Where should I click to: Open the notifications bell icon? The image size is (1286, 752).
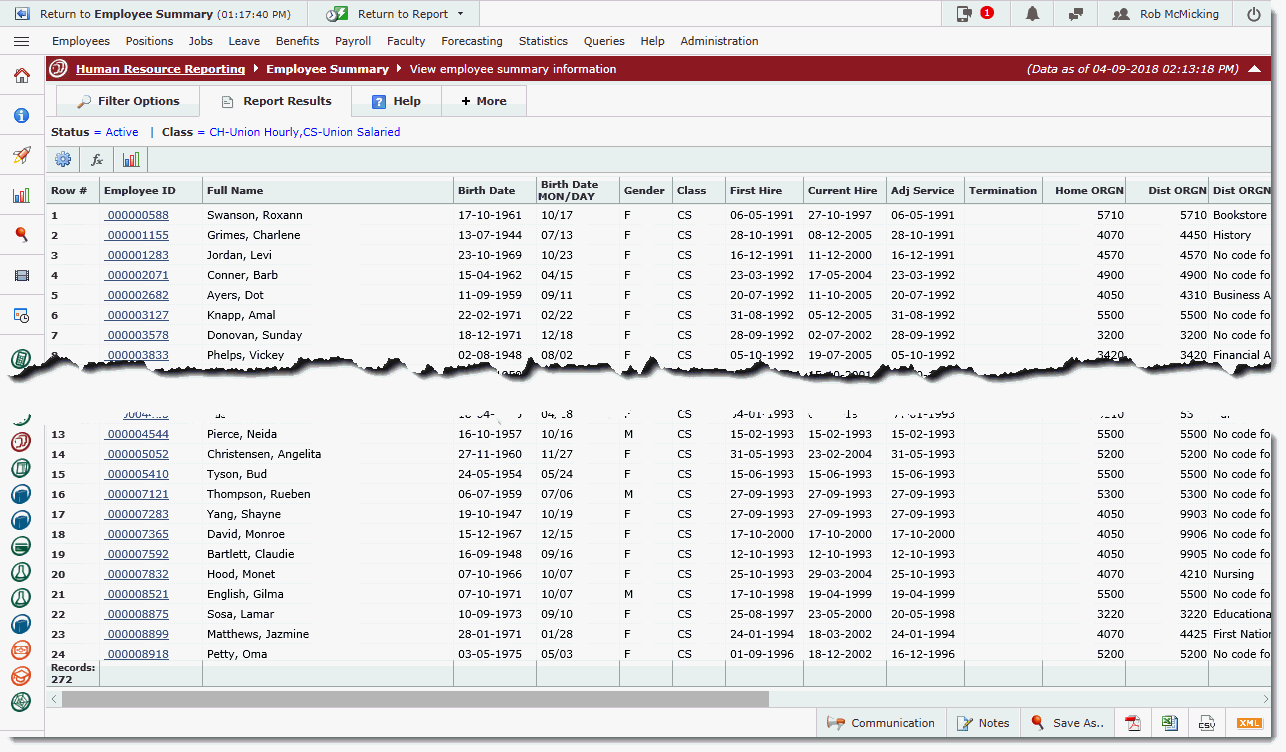pyautogui.click(x=1032, y=14)
